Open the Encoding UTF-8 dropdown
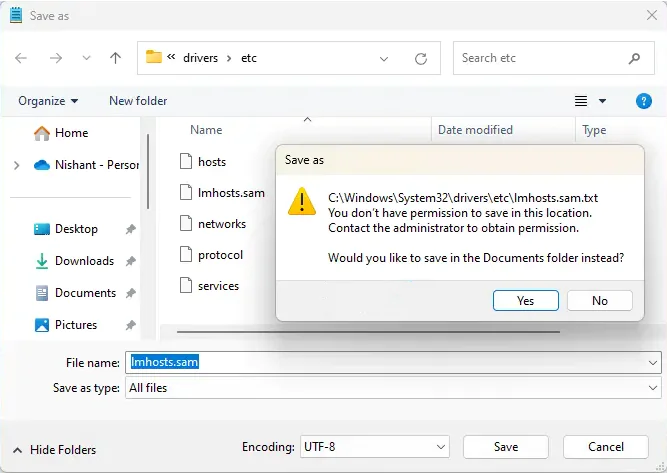This screenshot has height=473, width=667. point(374,447)
